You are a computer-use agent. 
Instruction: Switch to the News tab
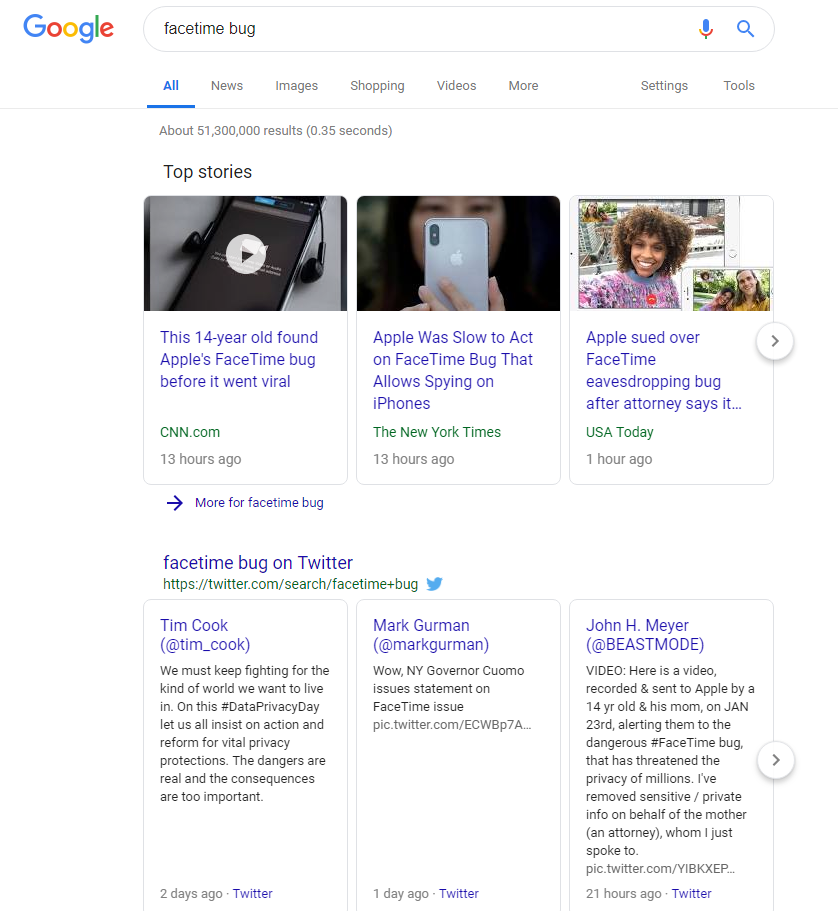point(227,86)
